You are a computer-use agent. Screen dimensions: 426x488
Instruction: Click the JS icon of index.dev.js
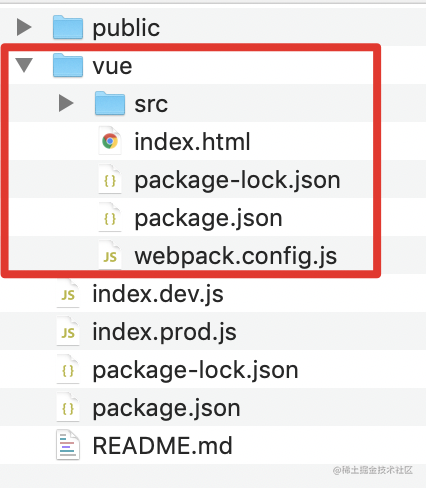tap(68, 294)
